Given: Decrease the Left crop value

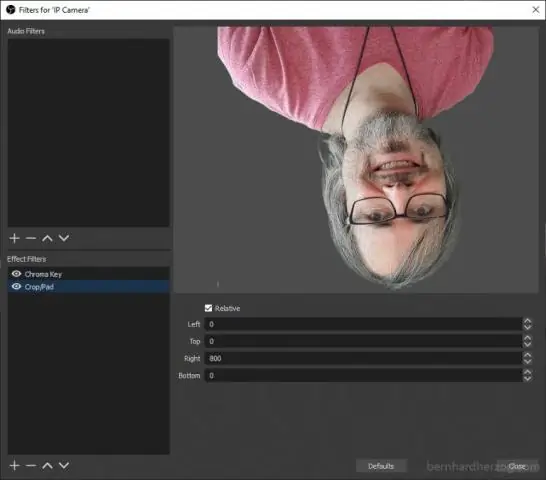Looking at the screenshot, I should (528, 327).
